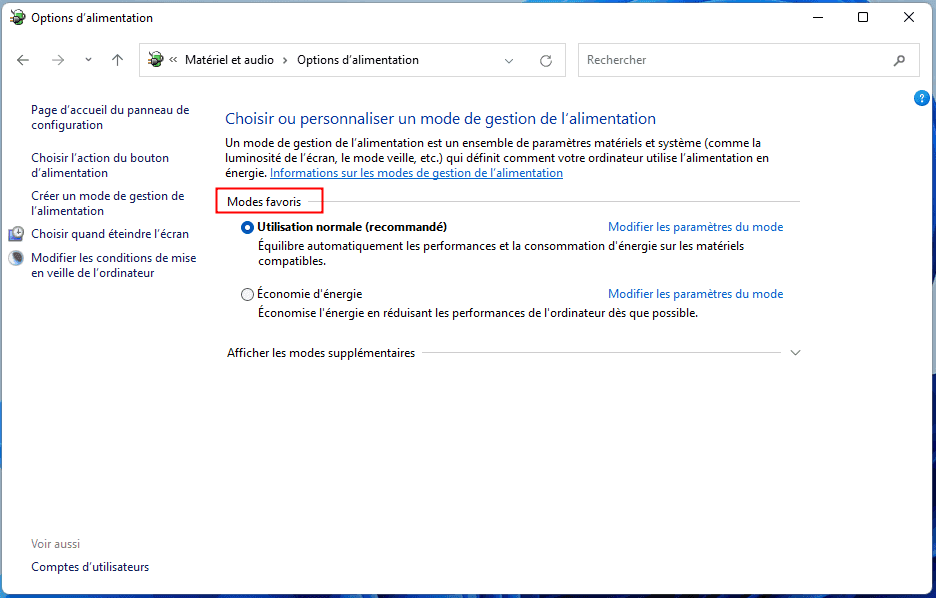Close the Options d'alimentation window
The height and width of the screenshot is (598, 936).
tap(909, 17)
